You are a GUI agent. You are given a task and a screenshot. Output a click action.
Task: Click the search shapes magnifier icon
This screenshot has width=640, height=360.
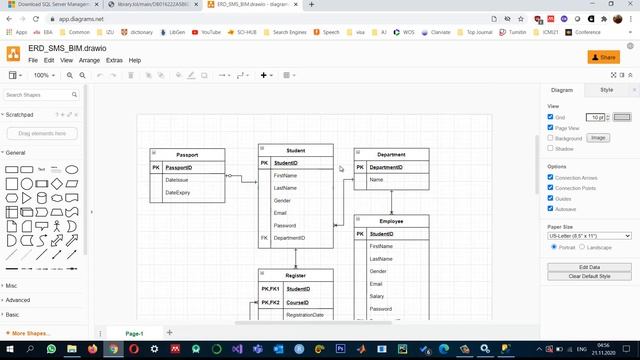pos(74,95)
